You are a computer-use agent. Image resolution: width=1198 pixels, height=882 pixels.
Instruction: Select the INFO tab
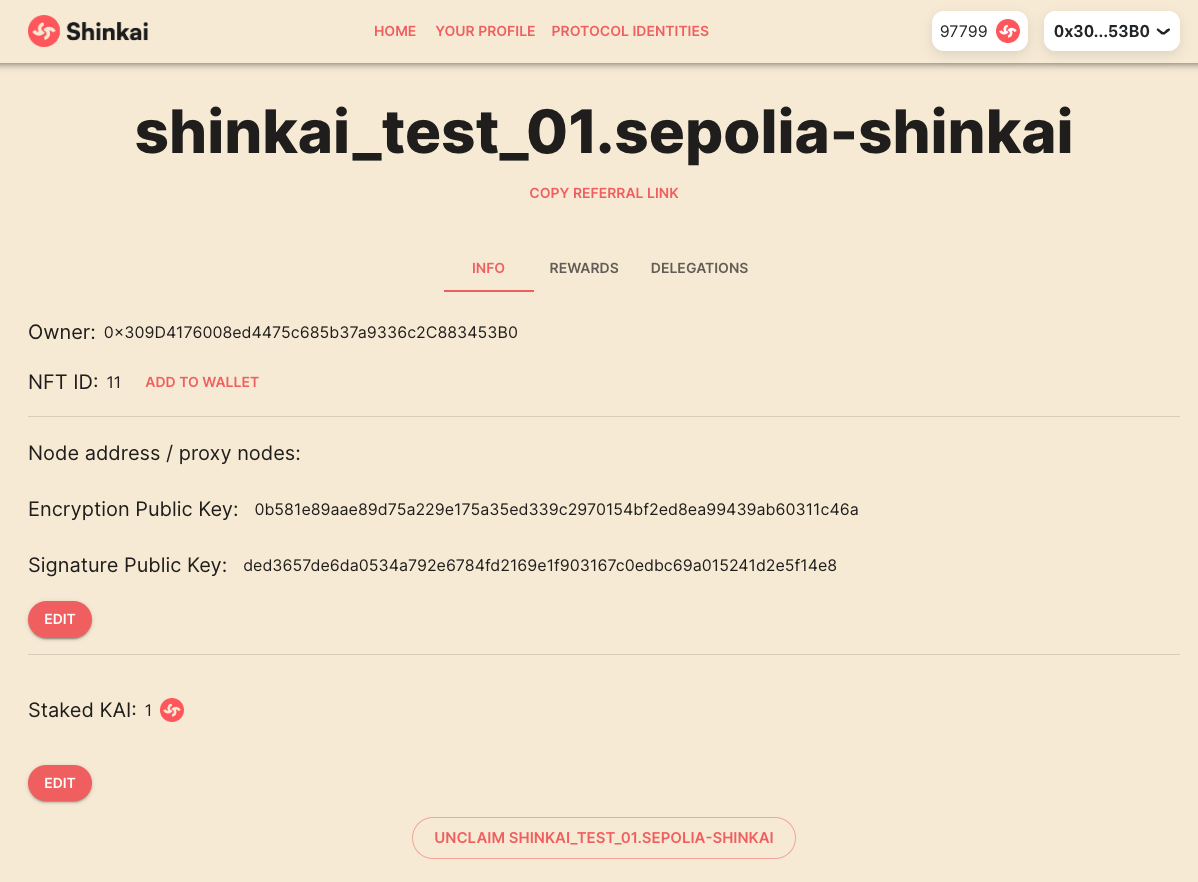(488, 268)
